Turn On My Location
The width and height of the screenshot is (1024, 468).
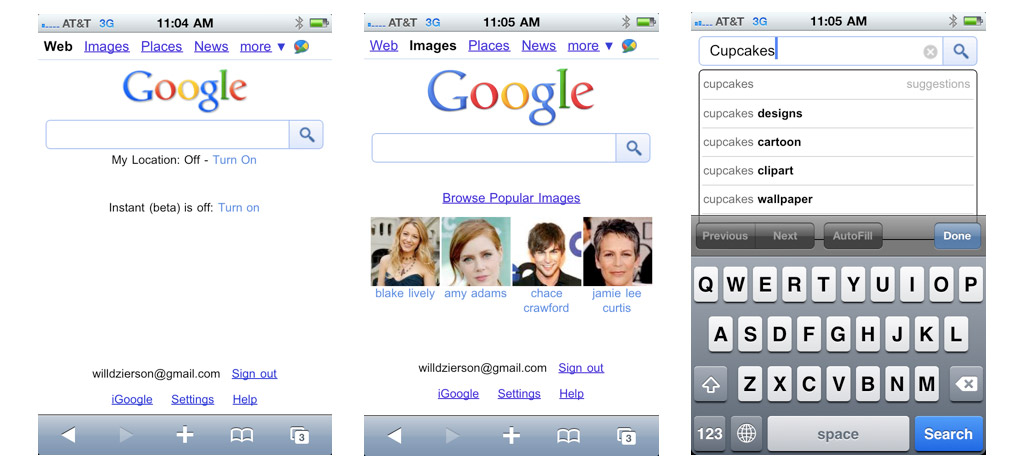click(234, 160)
